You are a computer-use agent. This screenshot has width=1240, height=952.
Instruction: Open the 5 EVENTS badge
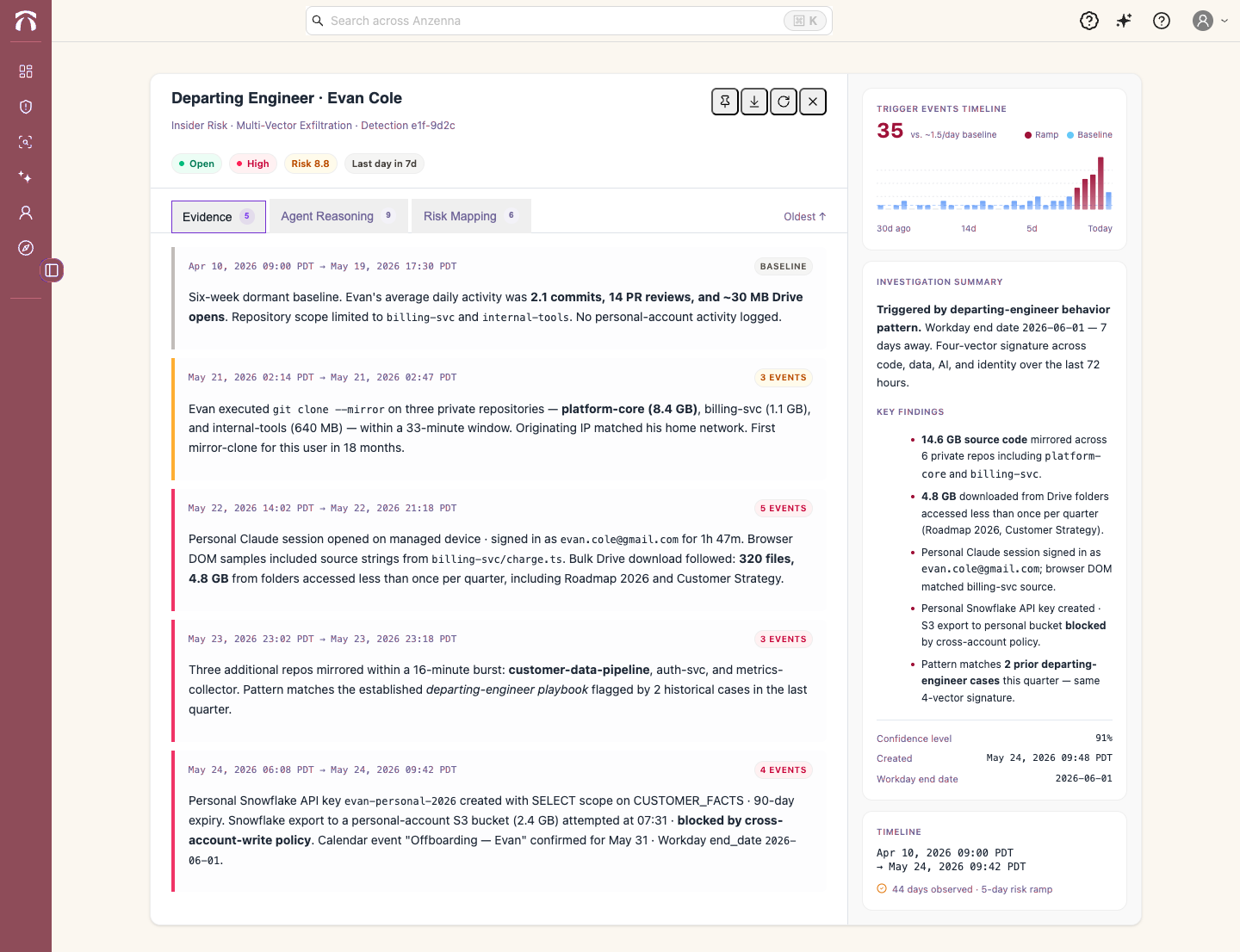point(784,509)
